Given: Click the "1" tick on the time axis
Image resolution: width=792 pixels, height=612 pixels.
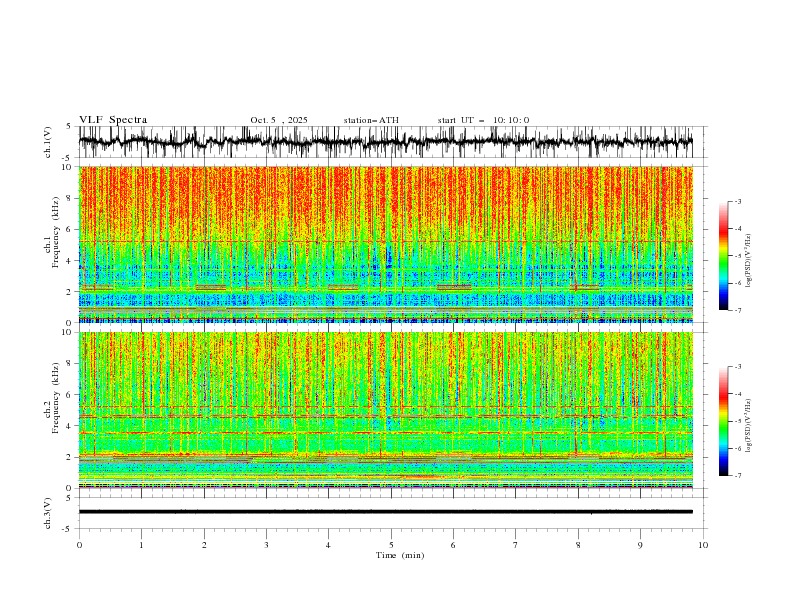Looking at the screenshot, I should 141,545.
